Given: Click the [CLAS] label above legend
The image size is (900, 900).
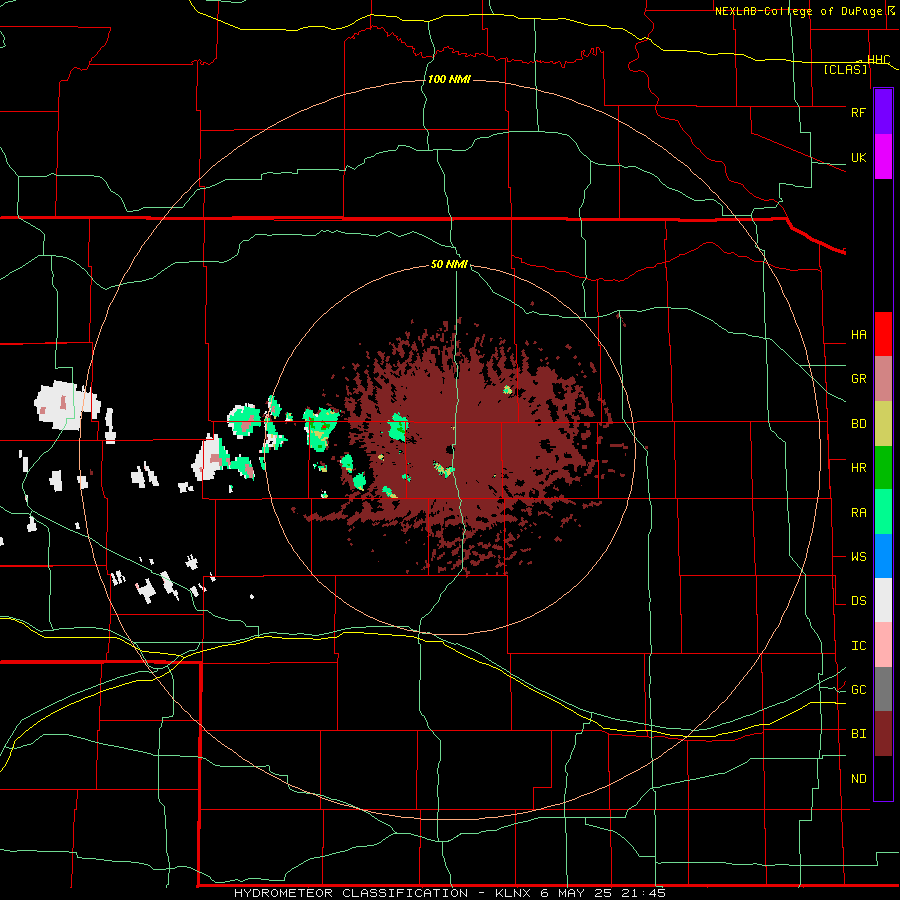Looking at the screenshot, I should click(x=845, y=69).
